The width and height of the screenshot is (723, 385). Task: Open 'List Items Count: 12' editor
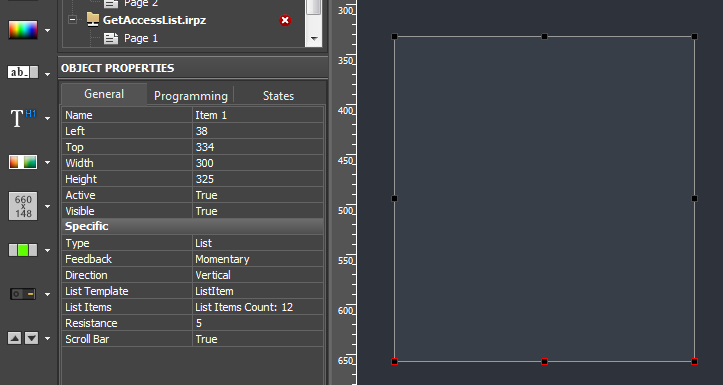coord(258,307)
